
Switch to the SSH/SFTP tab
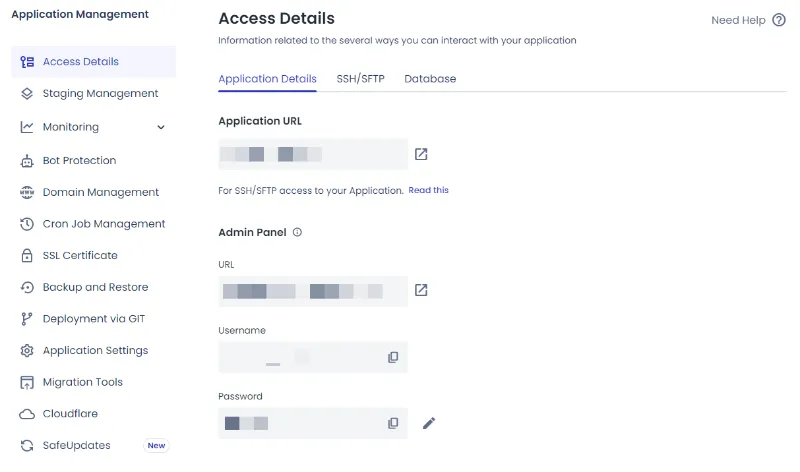pos(360,79)
